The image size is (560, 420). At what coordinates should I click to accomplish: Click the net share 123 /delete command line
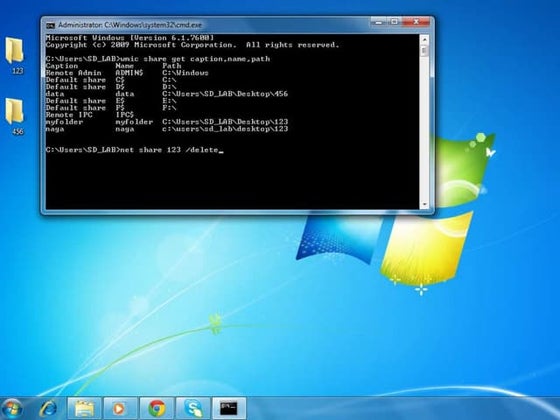point(134,150)
